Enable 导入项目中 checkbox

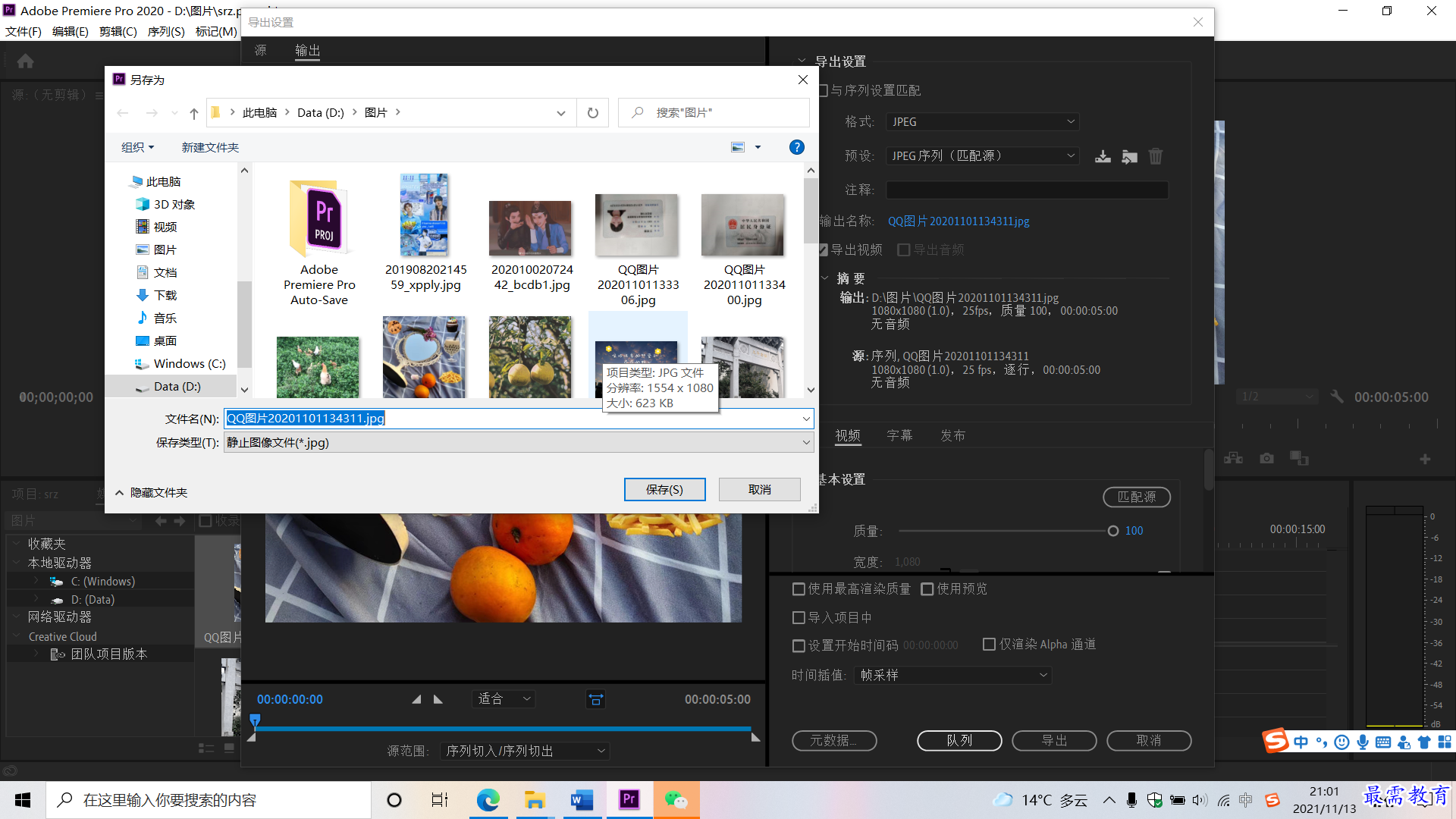tap(799, 618)
